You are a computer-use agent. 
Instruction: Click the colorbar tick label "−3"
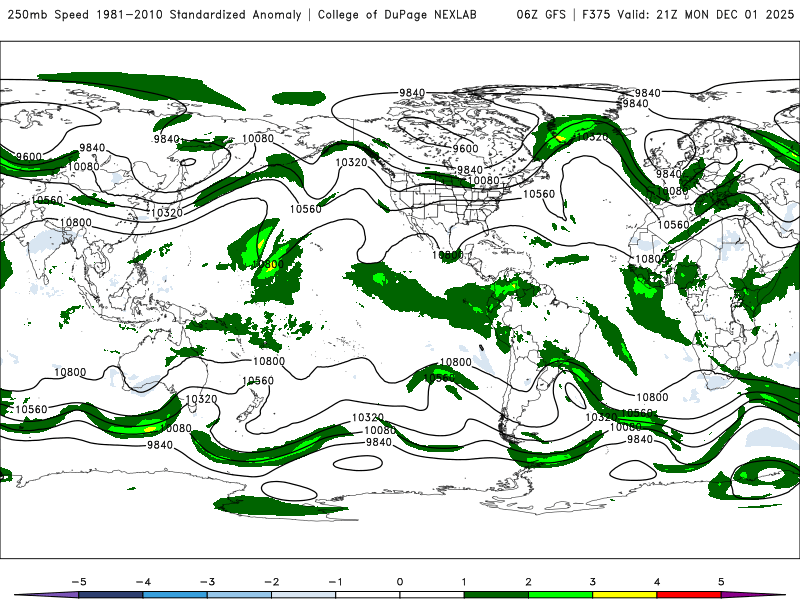207,582
